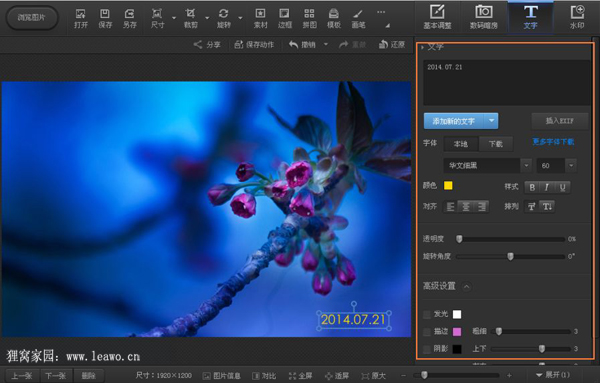Go to 上一张 (previous image)
The height and width of the screenshot is (383, 600).
21,376
